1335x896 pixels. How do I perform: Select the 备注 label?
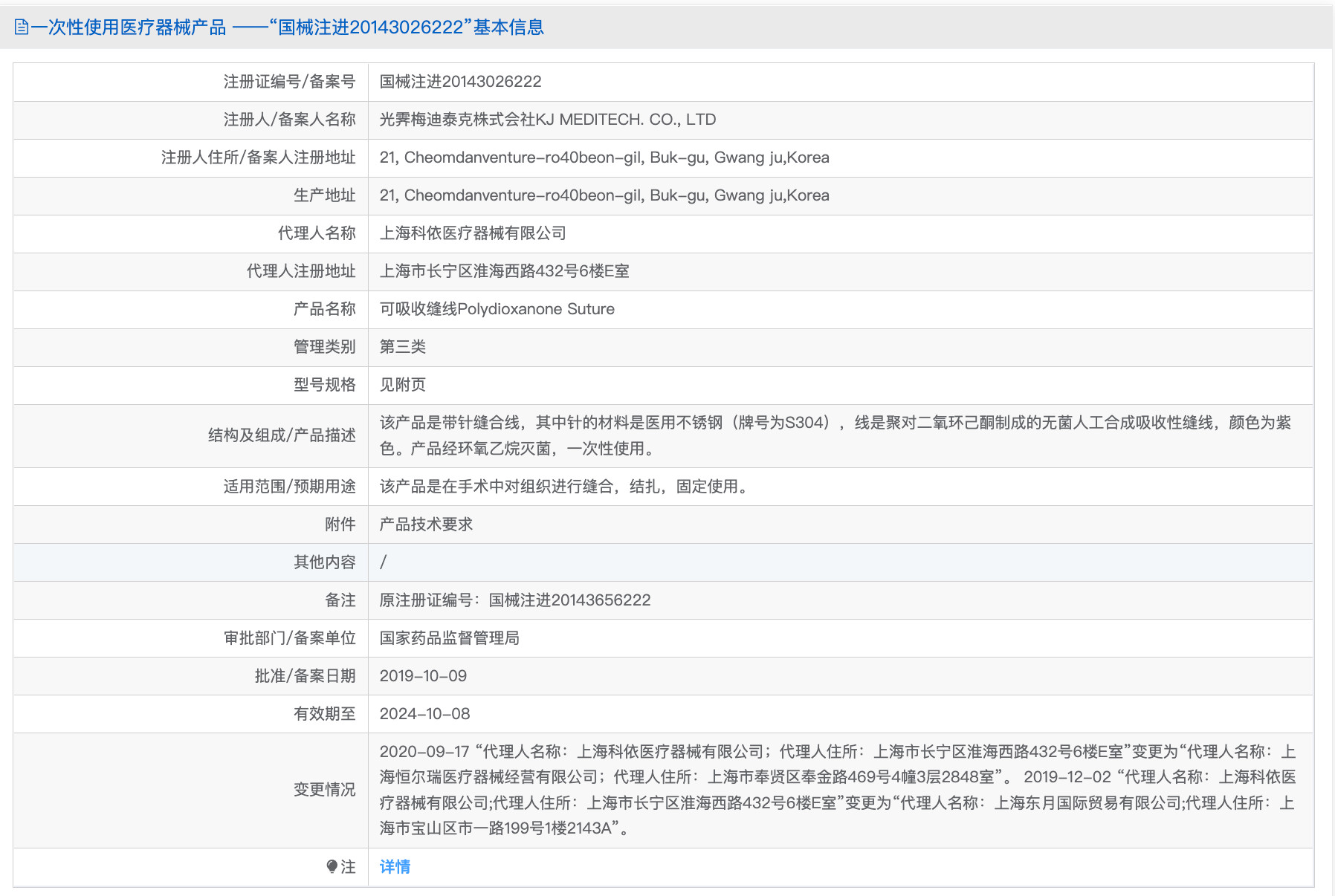click(340, 600)
